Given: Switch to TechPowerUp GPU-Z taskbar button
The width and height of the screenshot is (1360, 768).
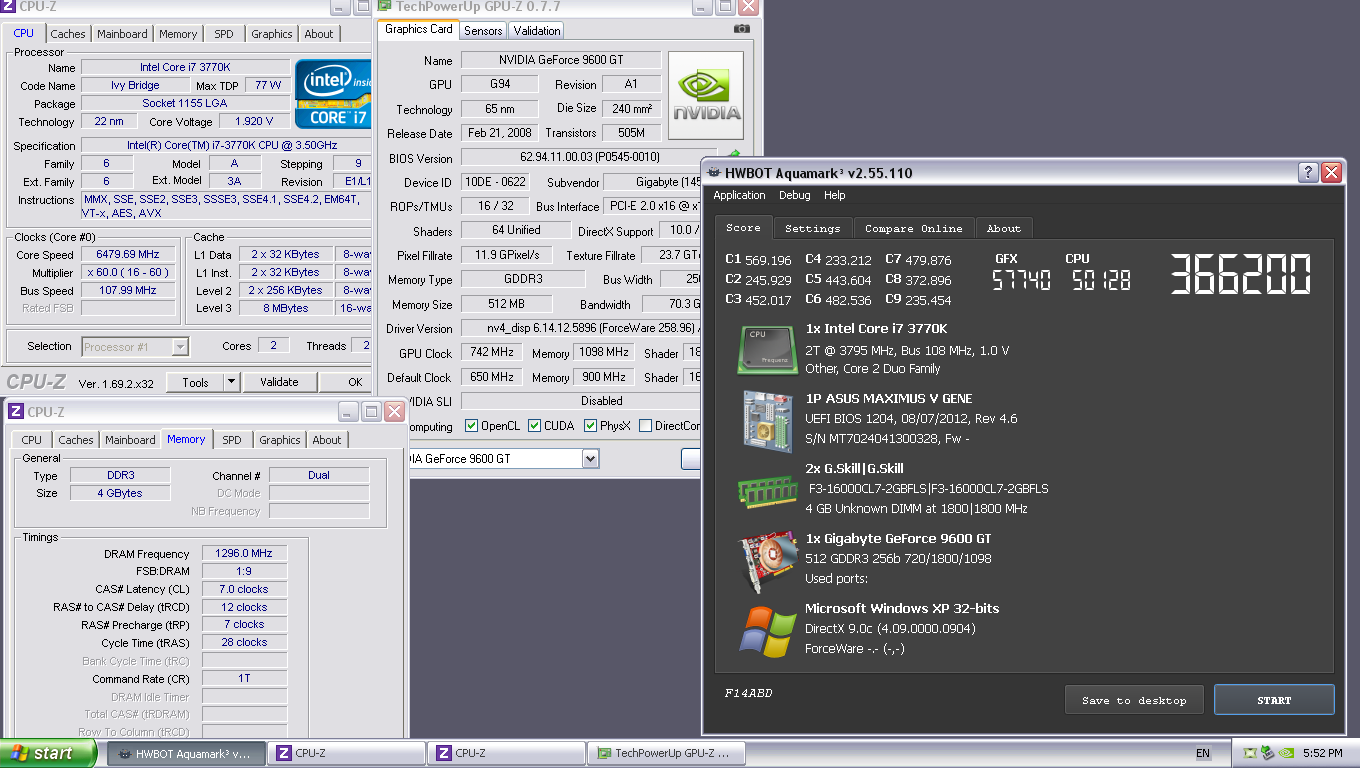Looking at the screenshot, I should pos(666,753).
